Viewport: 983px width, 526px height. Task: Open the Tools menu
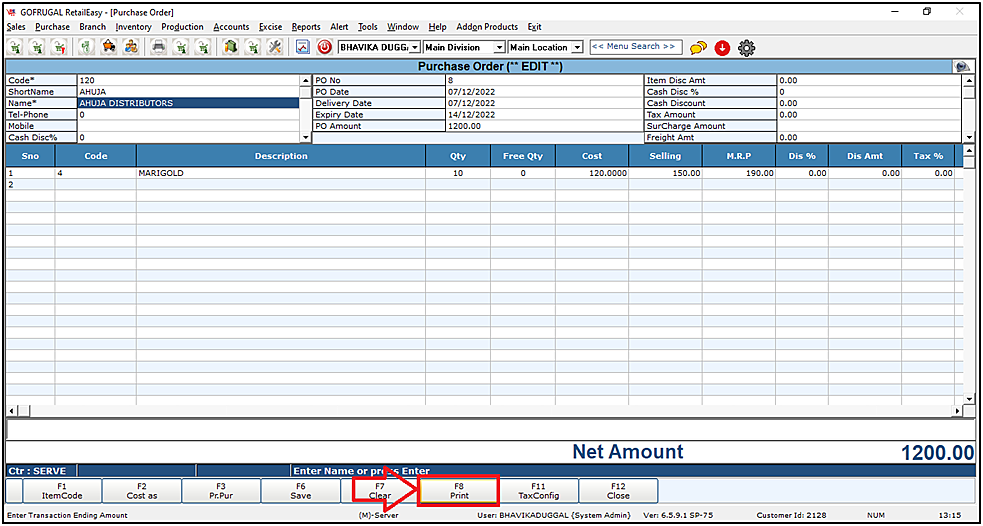point(368,27)
